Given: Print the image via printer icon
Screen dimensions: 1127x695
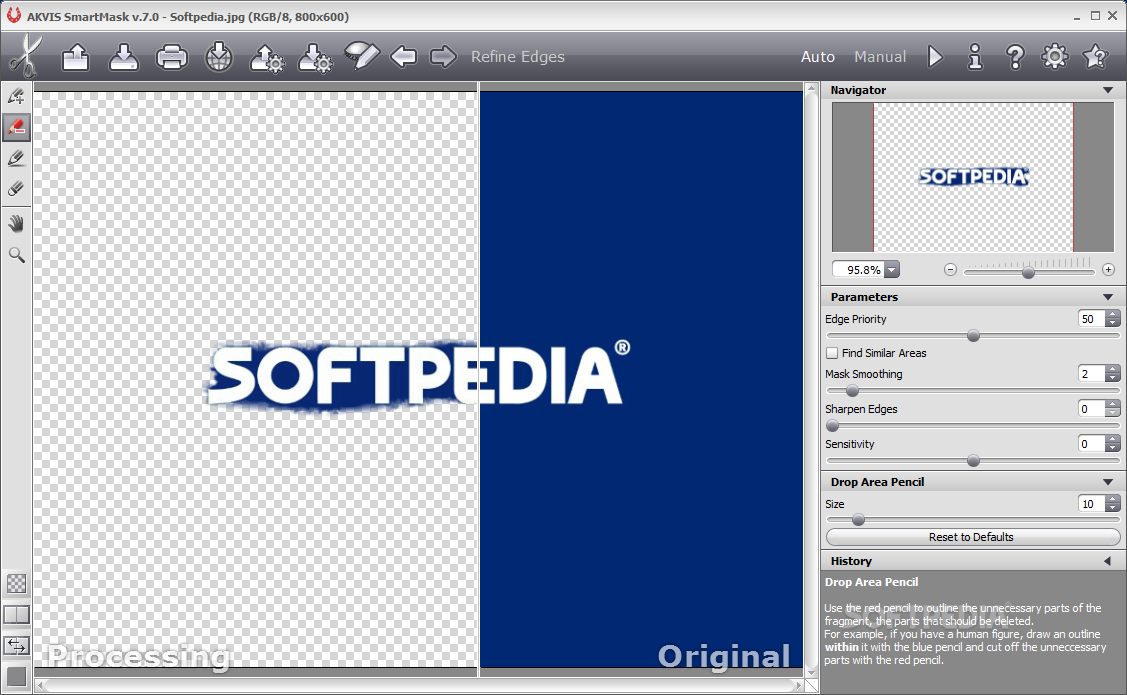Looking at the screenshot, I should tap(172, 57).
